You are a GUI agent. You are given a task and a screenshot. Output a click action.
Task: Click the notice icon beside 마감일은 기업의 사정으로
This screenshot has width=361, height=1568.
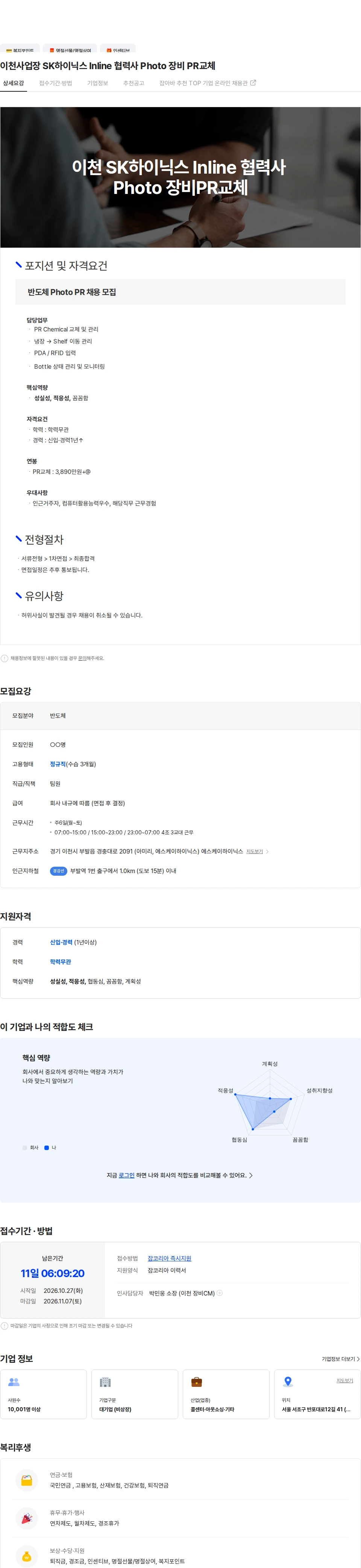coord(5,1326)
